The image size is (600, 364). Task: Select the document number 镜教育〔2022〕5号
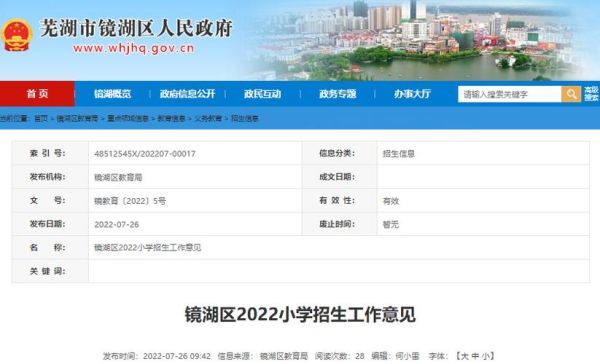(130, 201)
